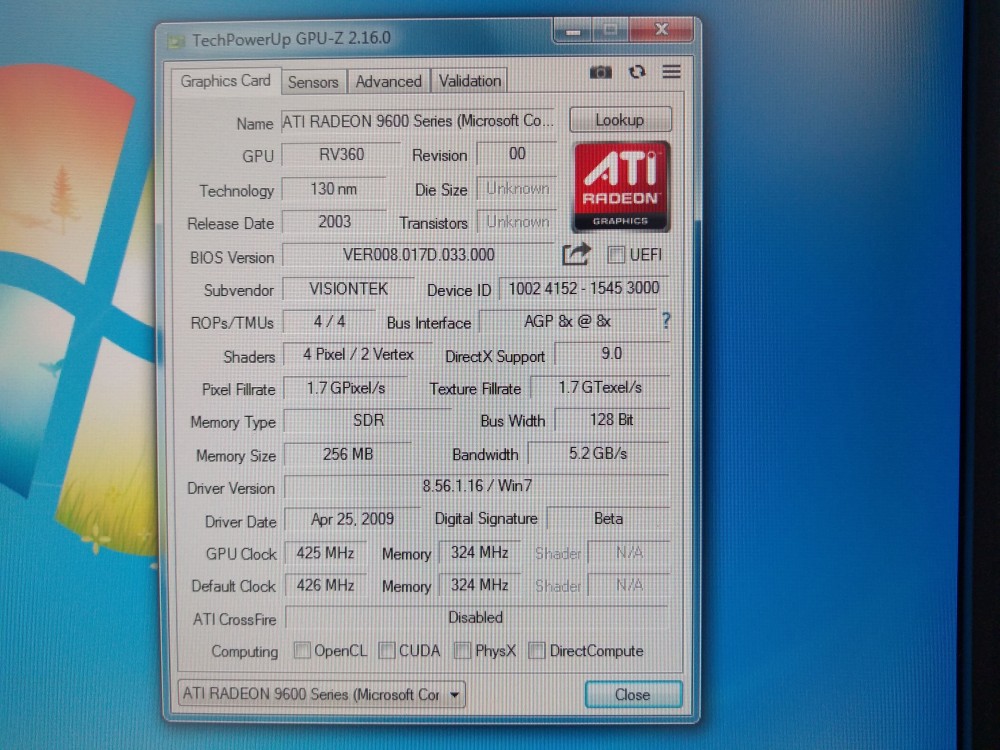Click the Technology field showing 130 nm
Viewport: 1000px width, 750px height.
(x=334, y=189)
